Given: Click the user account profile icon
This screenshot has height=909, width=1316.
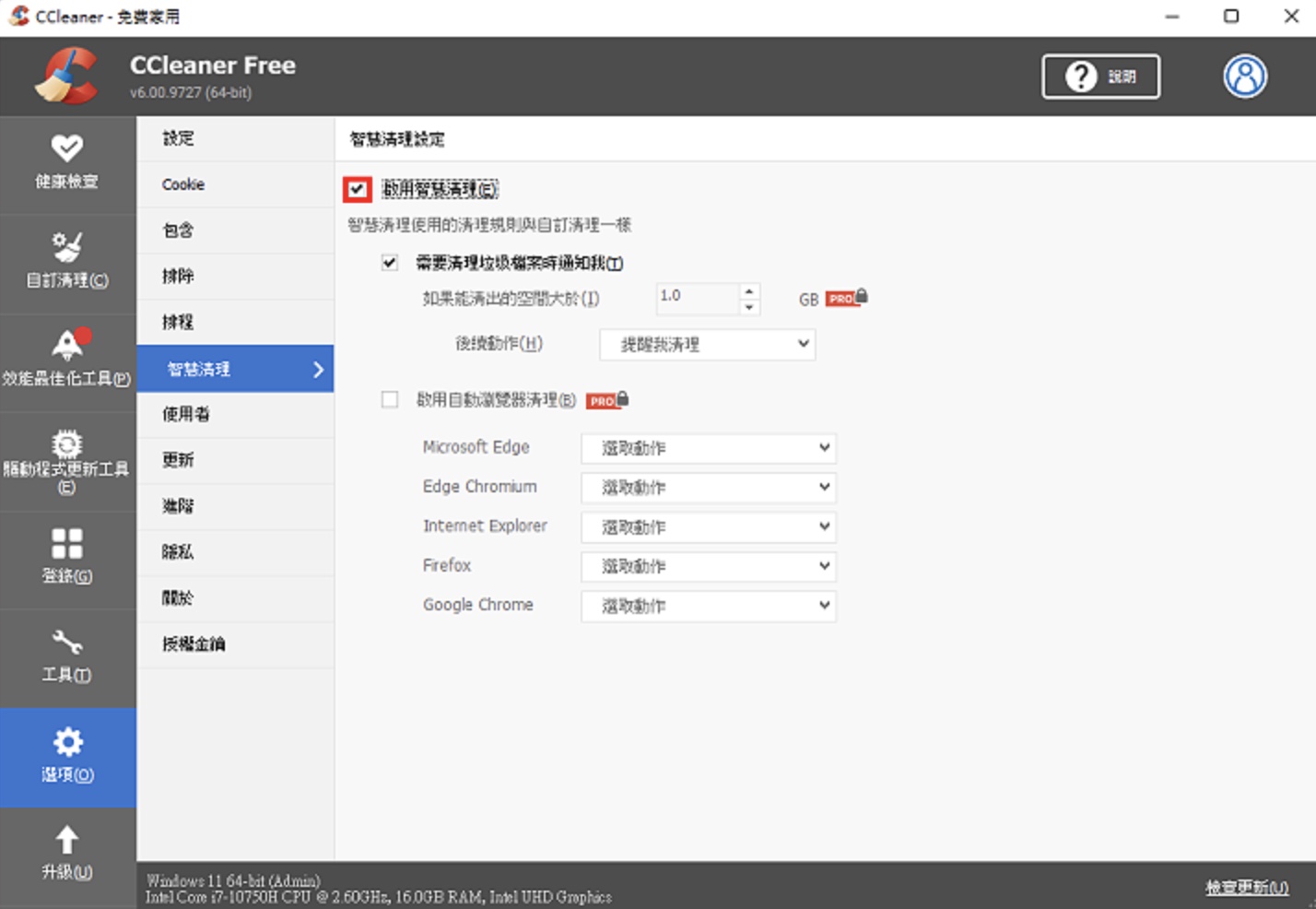Looking at the screenshot, I should coord(1245,77).
